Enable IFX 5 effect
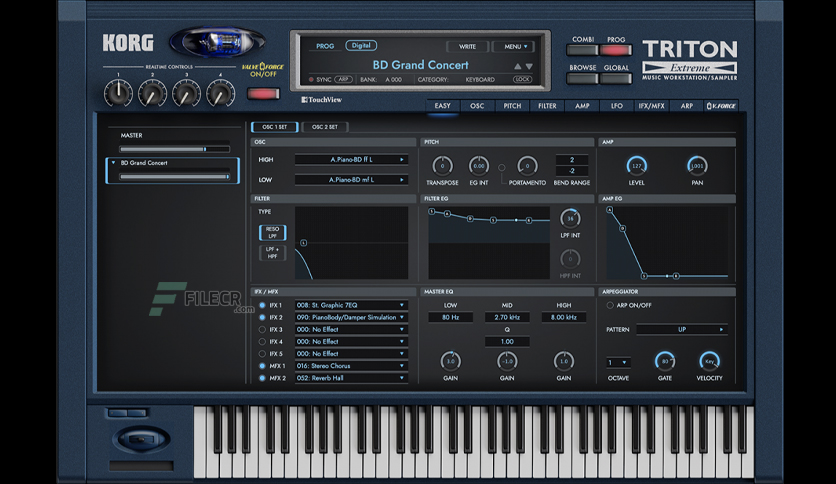The image size is (836, 484). click(x=262, y=354)
